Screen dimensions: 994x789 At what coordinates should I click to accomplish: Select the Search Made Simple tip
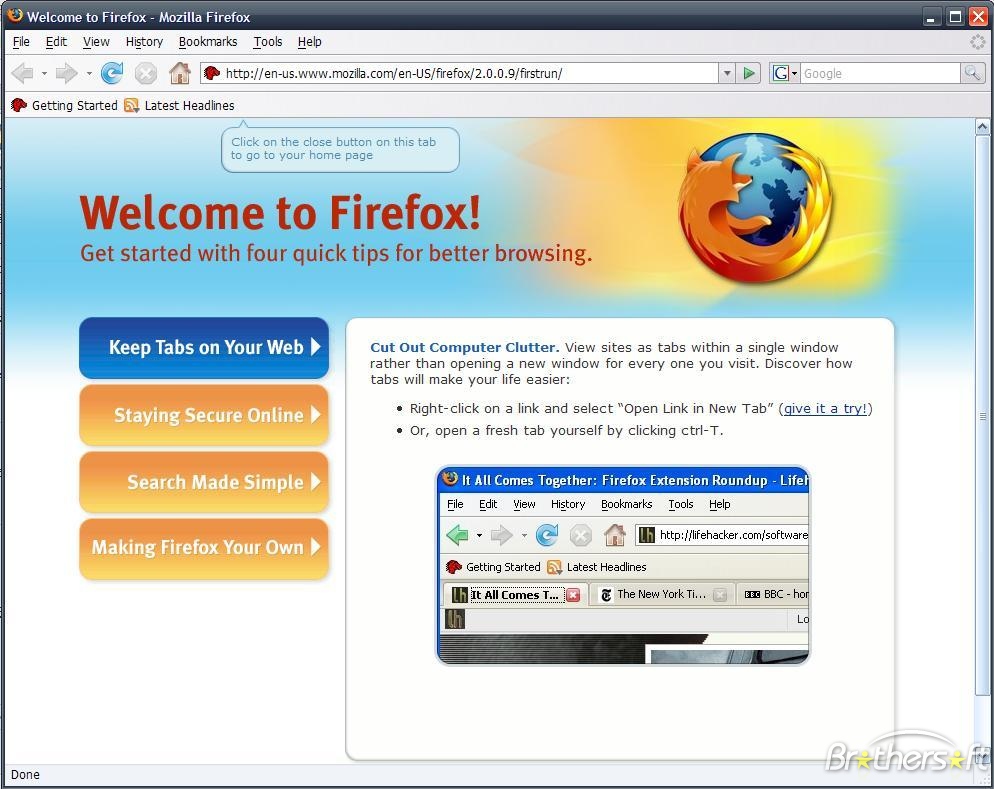coord(204,482)
